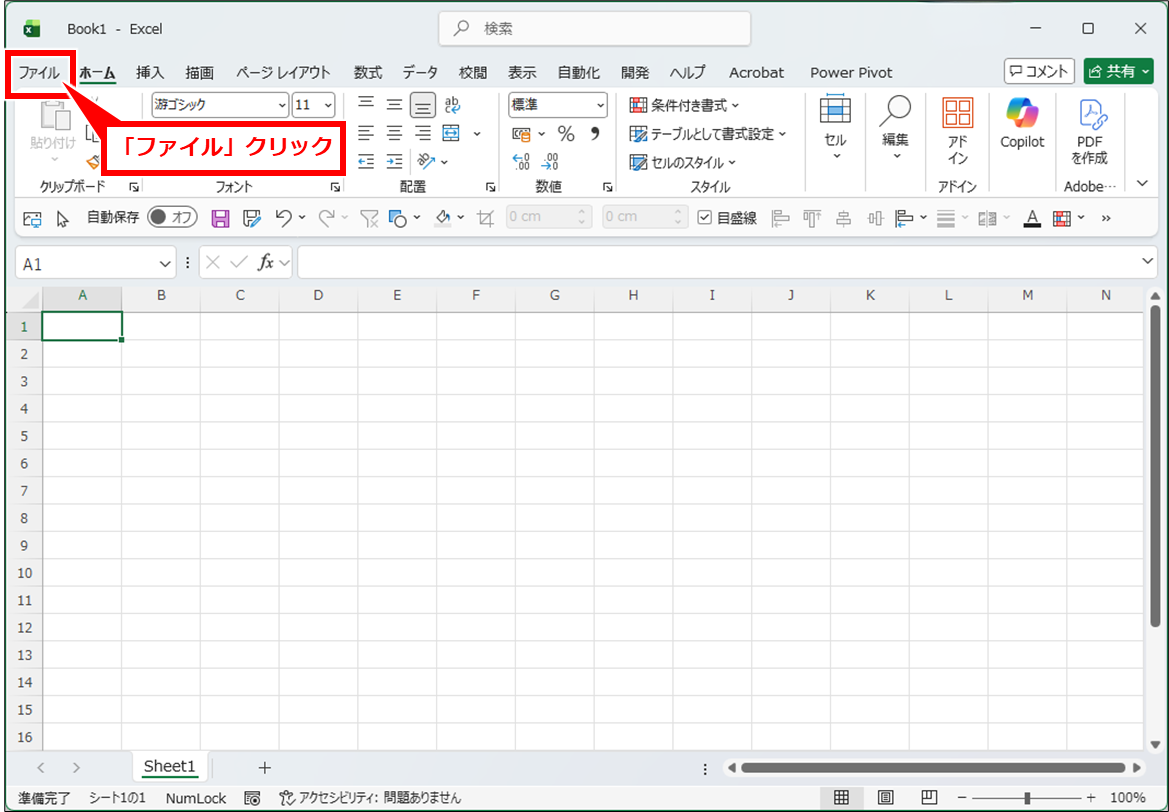Image resolution: width=1169 pixels, height=812 pixels.
Task: Click the merge and center icon
Action: pyautogui.click(x=451, y=134)
